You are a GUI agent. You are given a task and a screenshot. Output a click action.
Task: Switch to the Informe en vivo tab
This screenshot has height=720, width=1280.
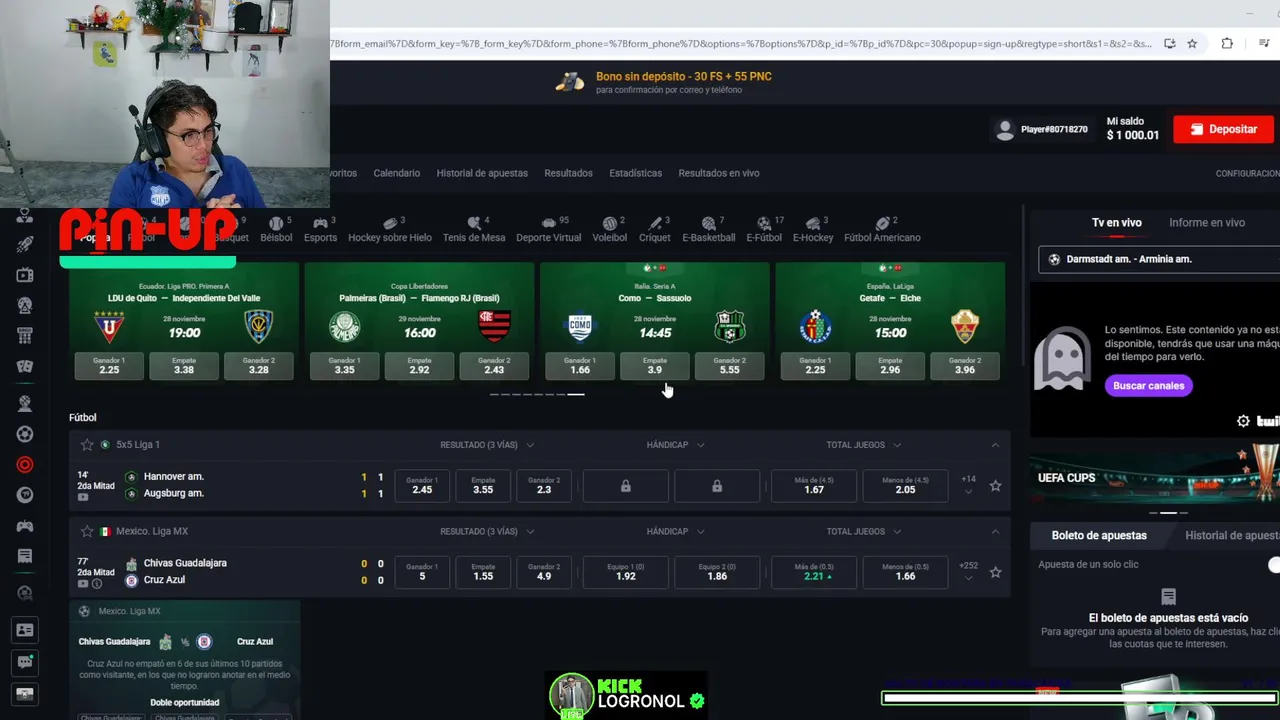pyautogui.click(x=1207, y=223)
